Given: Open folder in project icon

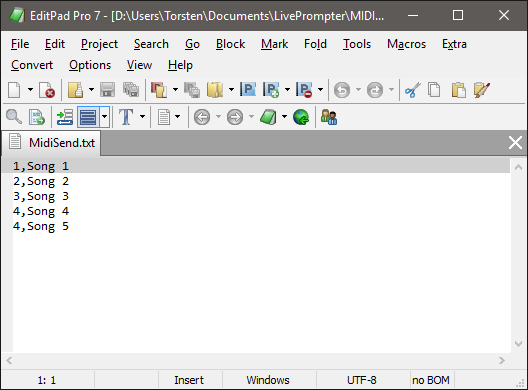Looking at the screenshot, I should click(x=215, y=90).
